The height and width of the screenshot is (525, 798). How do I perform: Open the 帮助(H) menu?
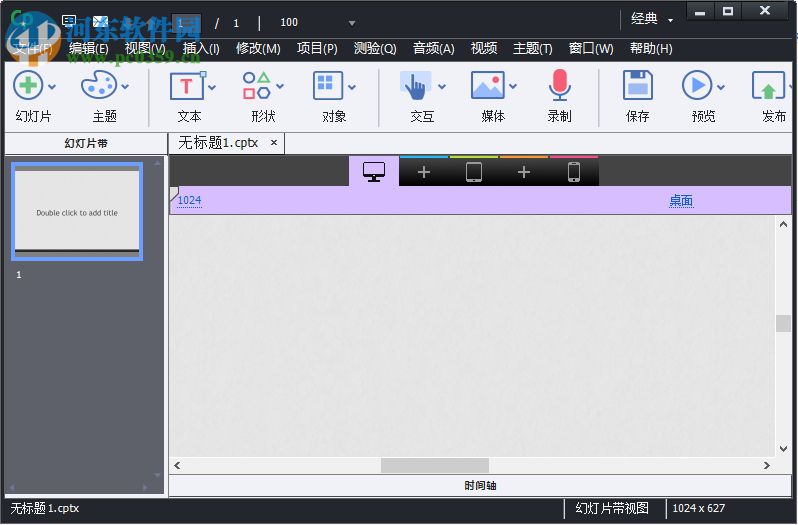[x=651, y=48]
